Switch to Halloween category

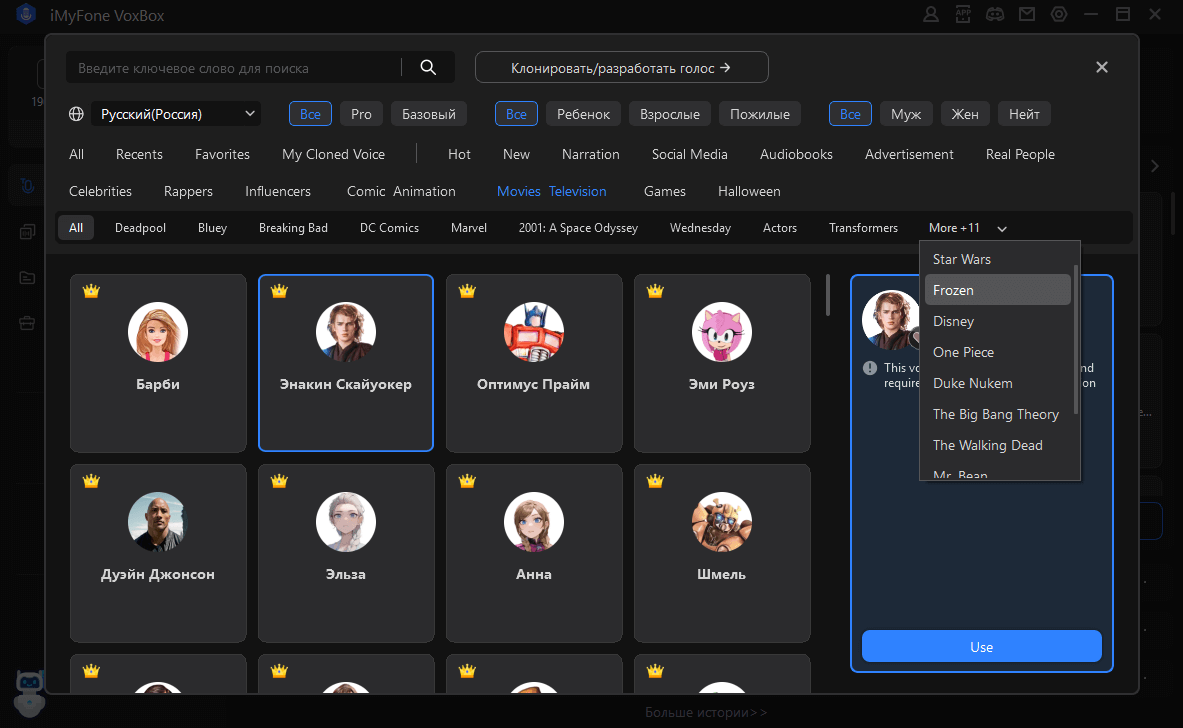[749, 191]
